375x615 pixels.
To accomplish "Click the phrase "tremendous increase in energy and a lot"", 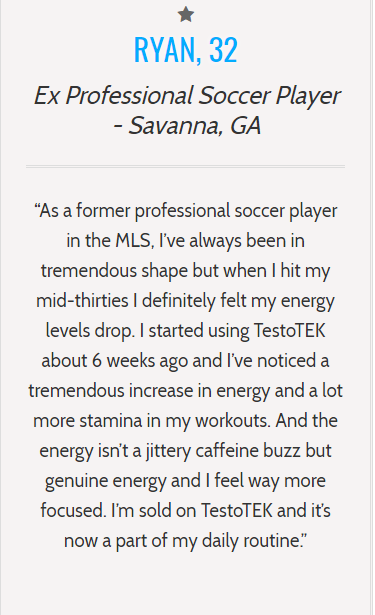I will tap(186, 391).
